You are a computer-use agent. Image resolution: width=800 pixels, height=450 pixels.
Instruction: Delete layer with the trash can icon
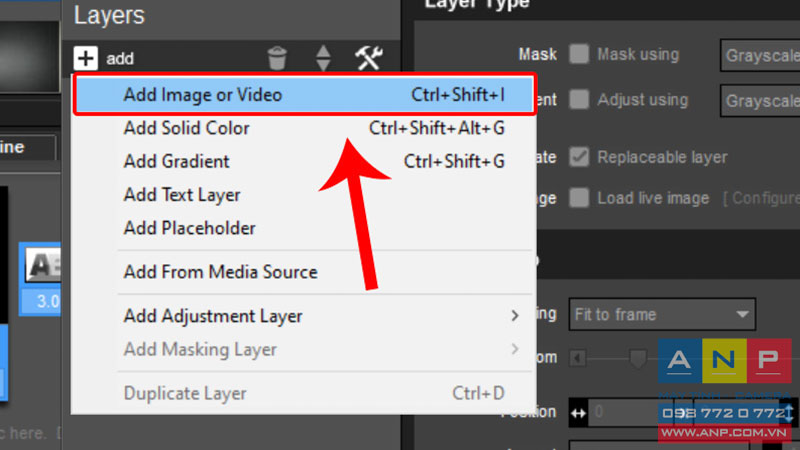coord(277,58)
